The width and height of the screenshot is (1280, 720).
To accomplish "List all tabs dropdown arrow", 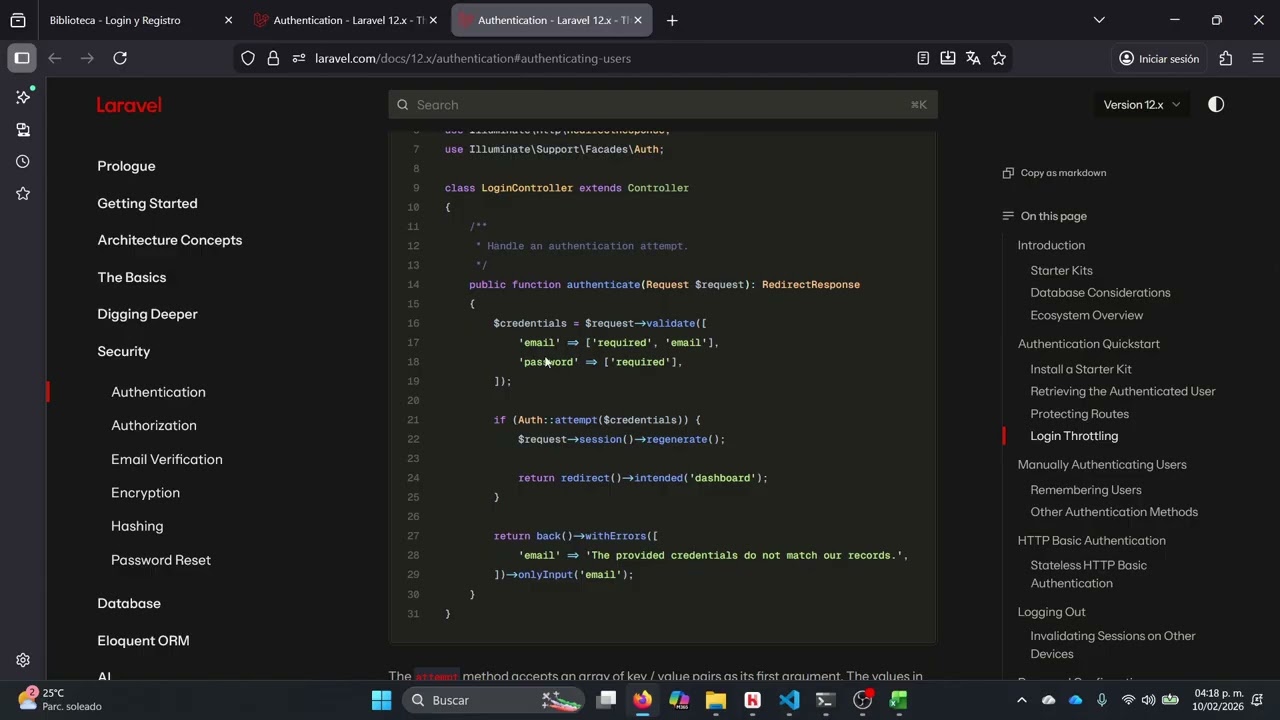I will point(1099,20).
